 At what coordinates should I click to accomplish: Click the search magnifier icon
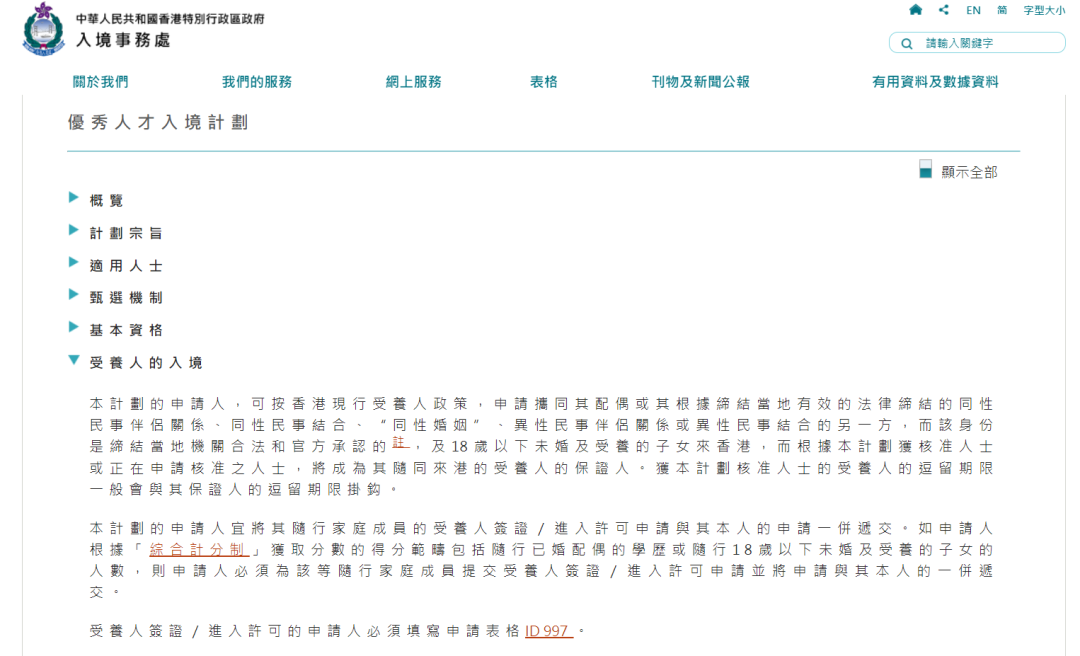tap(906, 43)
